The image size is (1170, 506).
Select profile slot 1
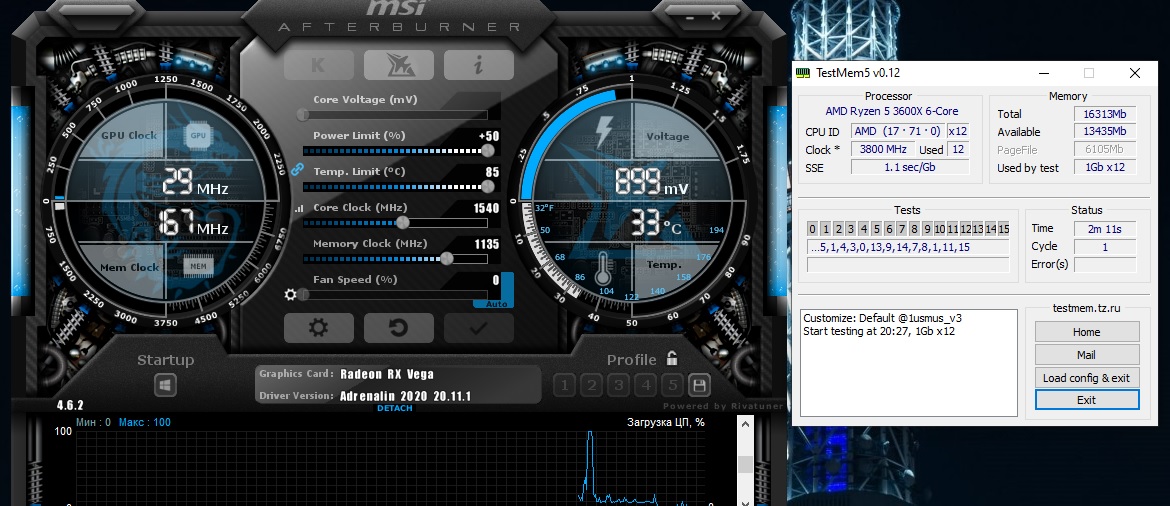564,385
